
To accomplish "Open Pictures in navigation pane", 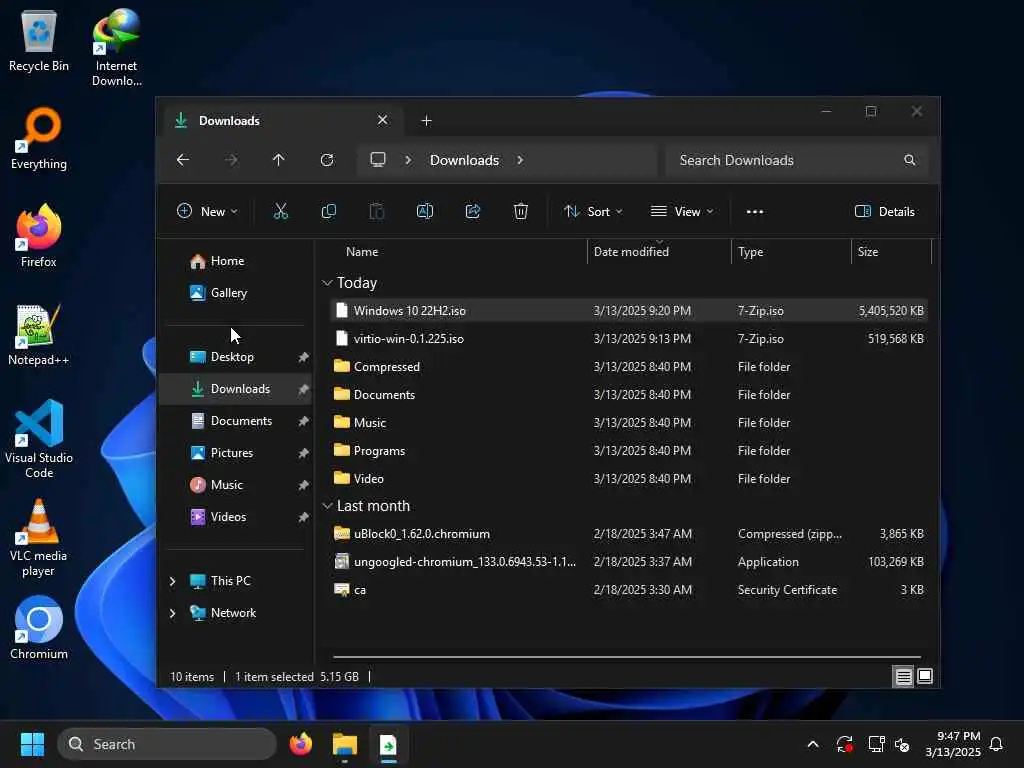I will 231,453.
